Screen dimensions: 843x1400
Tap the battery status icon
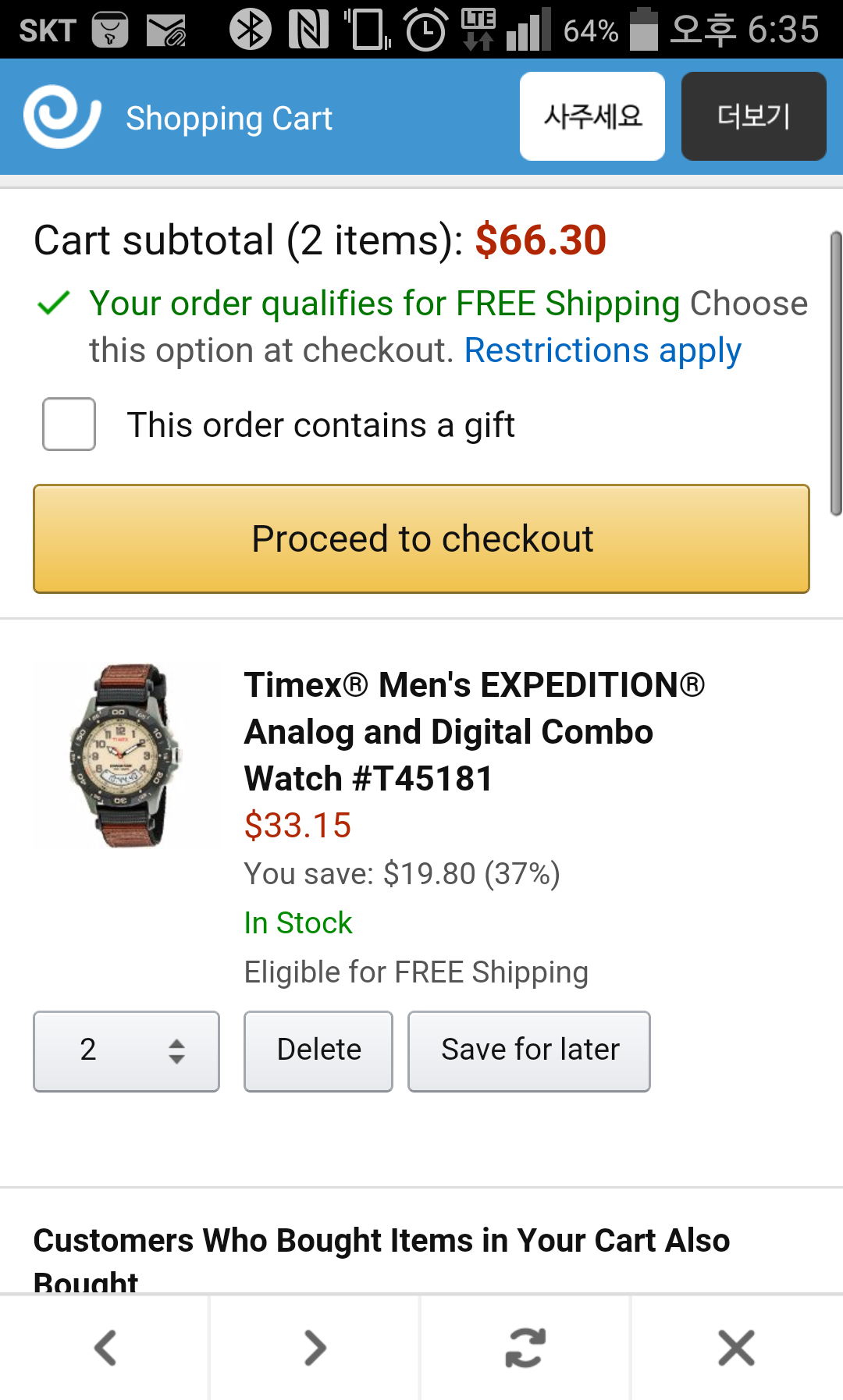(x=644, y=30)
